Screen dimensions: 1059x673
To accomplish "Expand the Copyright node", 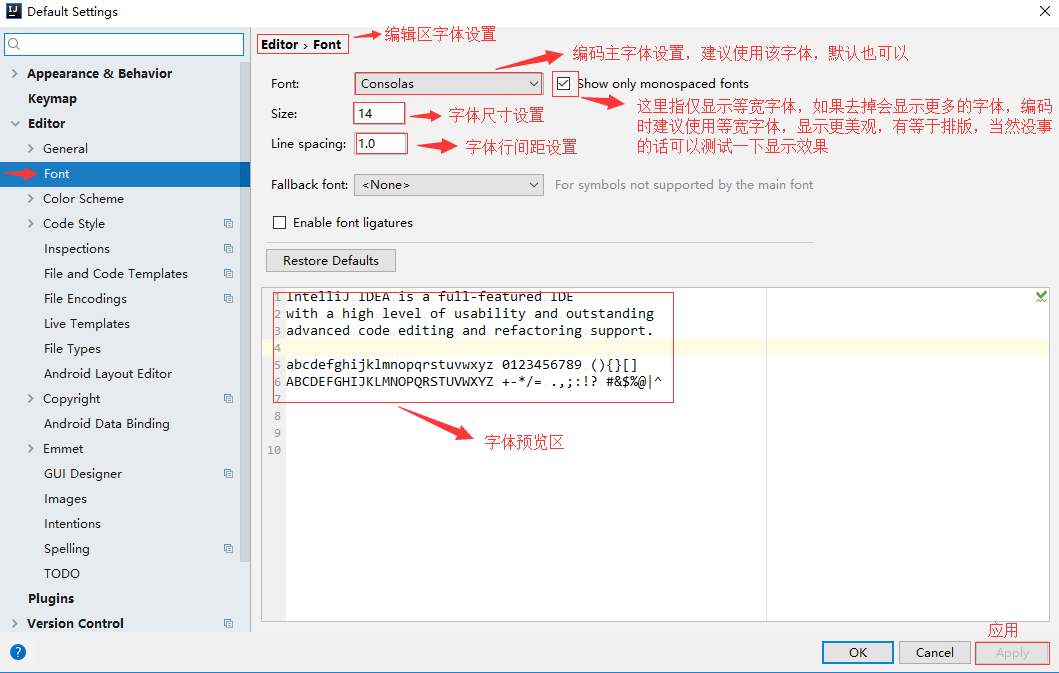I will click(x=30, y=399).
